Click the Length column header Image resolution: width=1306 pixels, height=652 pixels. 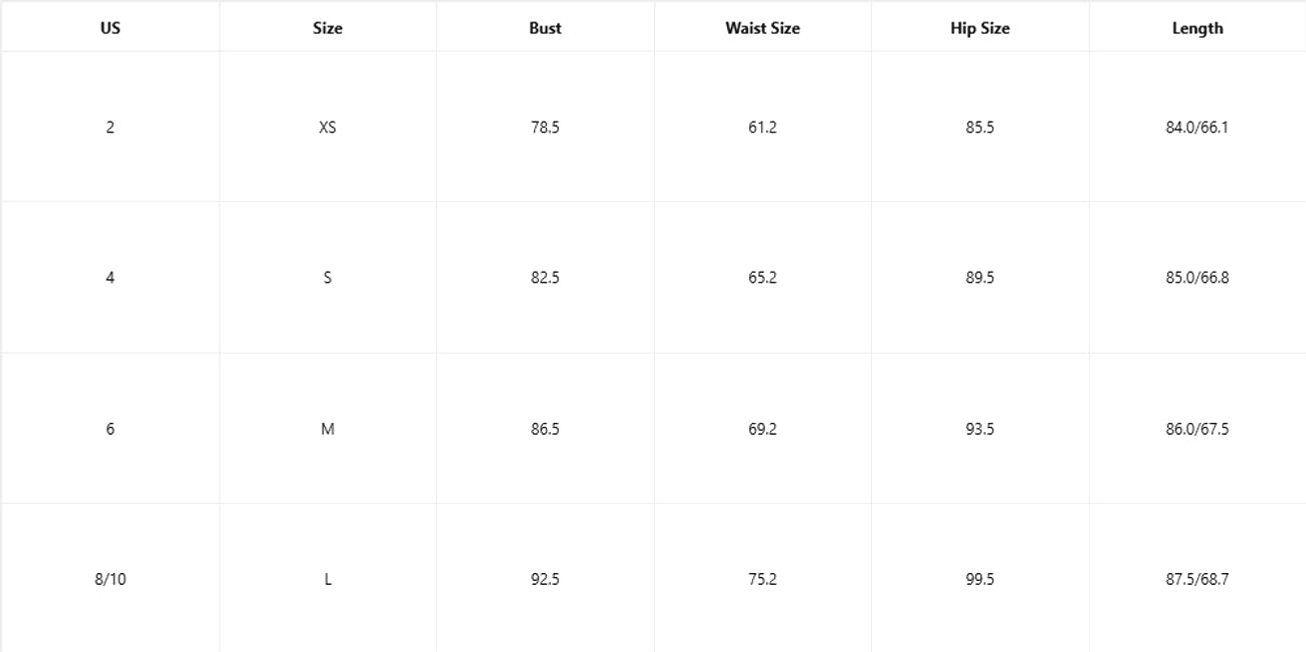click(x=1197, y=28)
